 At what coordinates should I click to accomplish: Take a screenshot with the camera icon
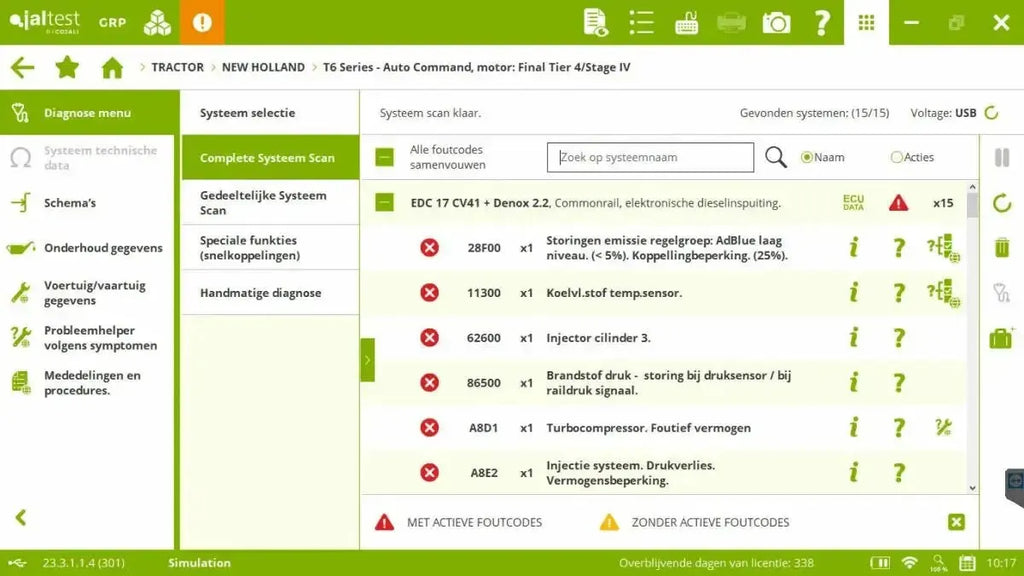[777, 20]
